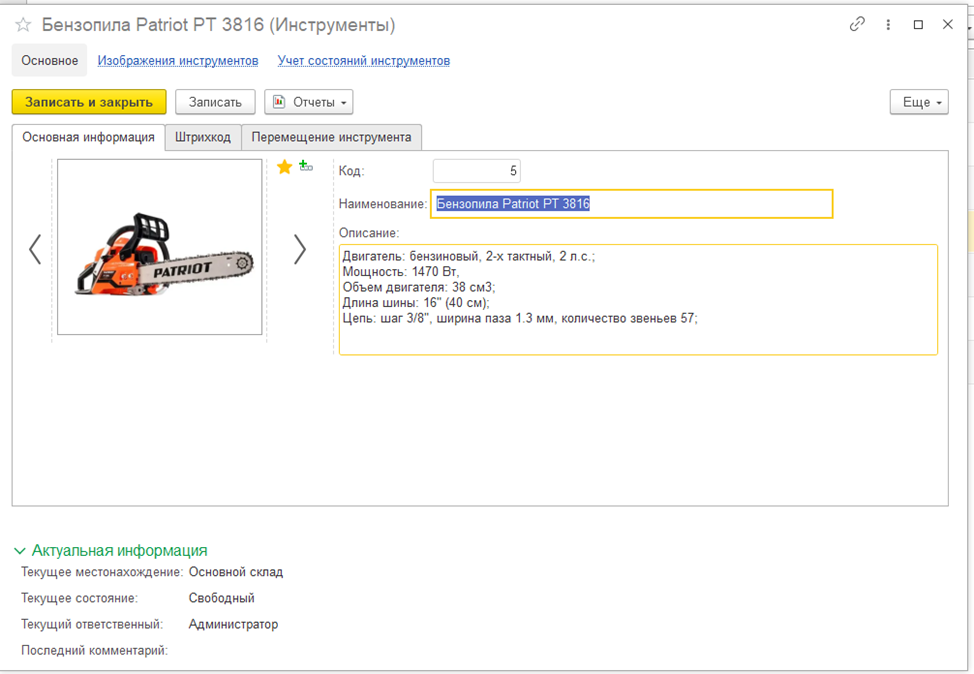This screenshot has width=974, height=674.
Task: Switch to the Штрихкод tab
Action: 202,137
